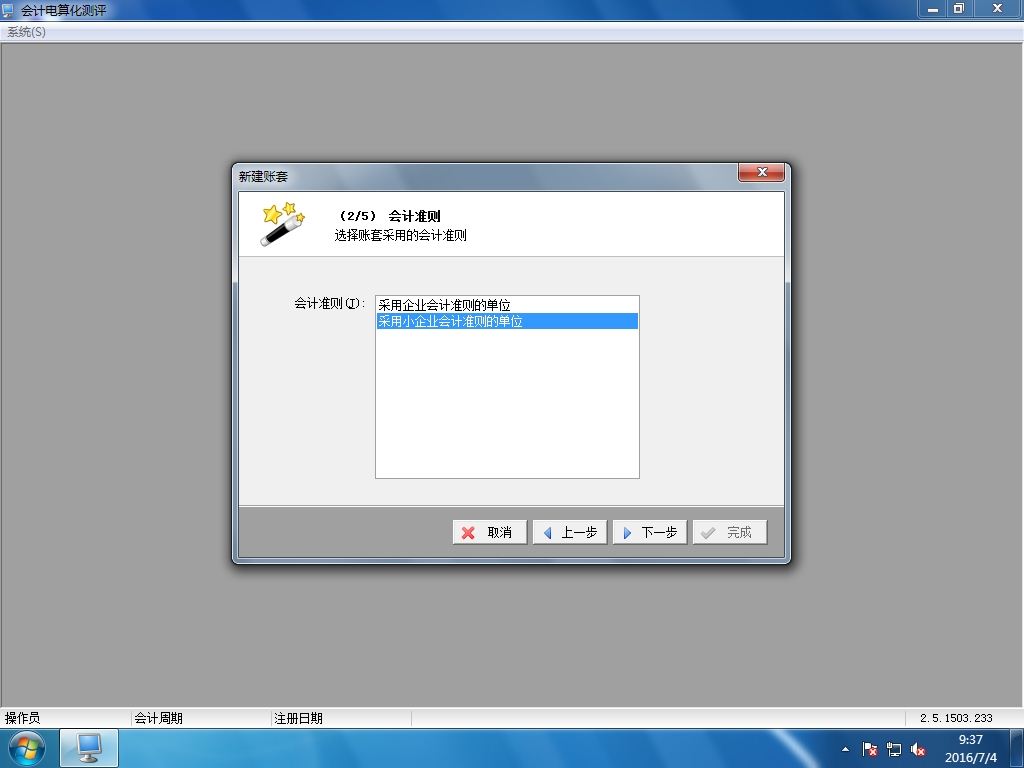Close the 新建账套 dialog
The height and width of the screenshot is (768, 1024).
[761, 172]
